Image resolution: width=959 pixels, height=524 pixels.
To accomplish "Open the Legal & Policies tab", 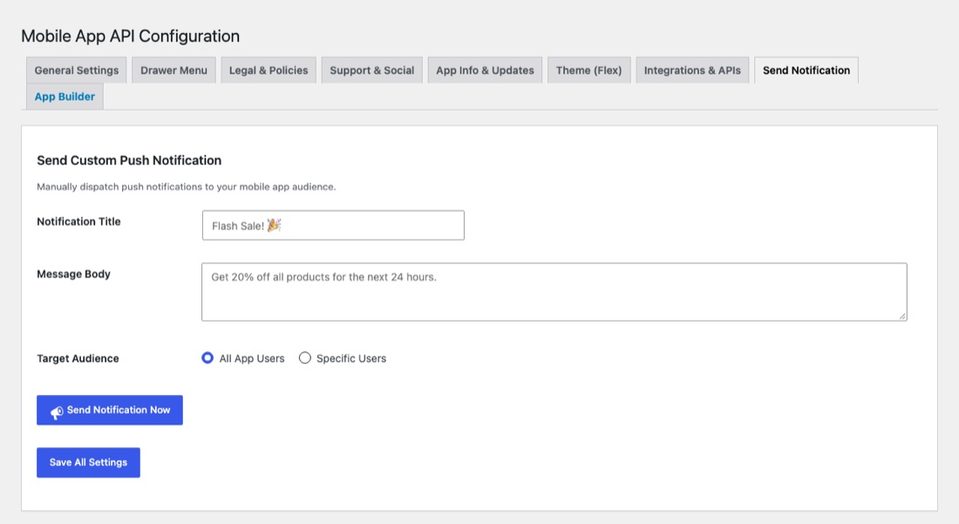I will point(268,70).
